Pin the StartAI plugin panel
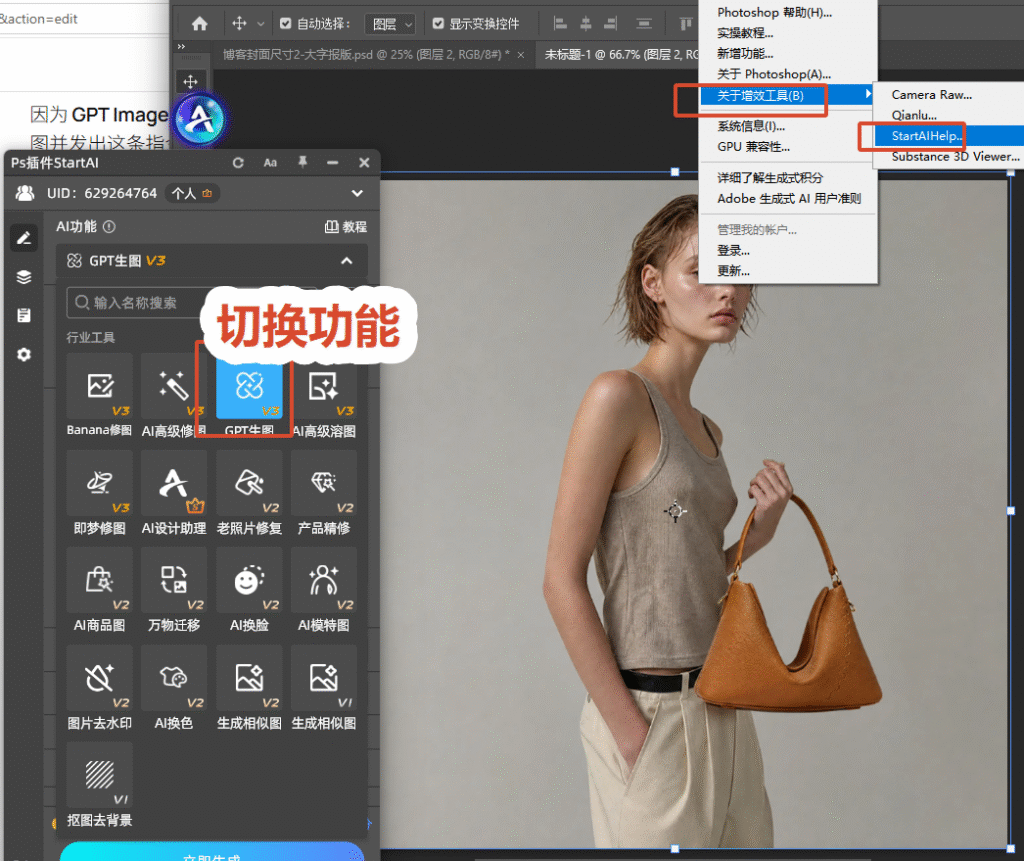Image resolution: width=1024 pixels, height=861 pixels. 302,162
